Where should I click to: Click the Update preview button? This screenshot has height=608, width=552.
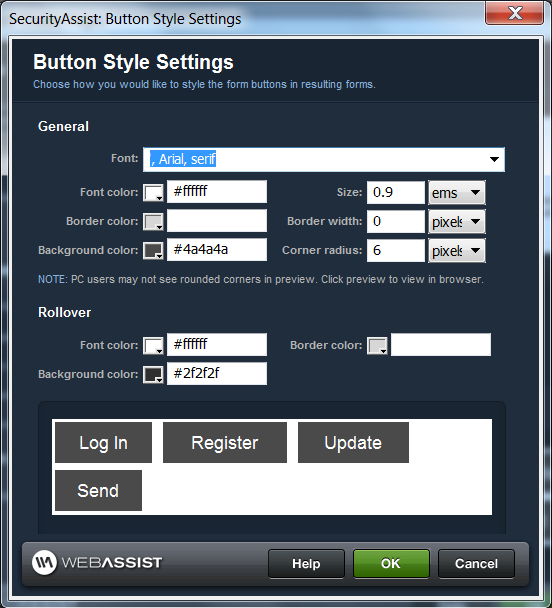pos(353,442)
